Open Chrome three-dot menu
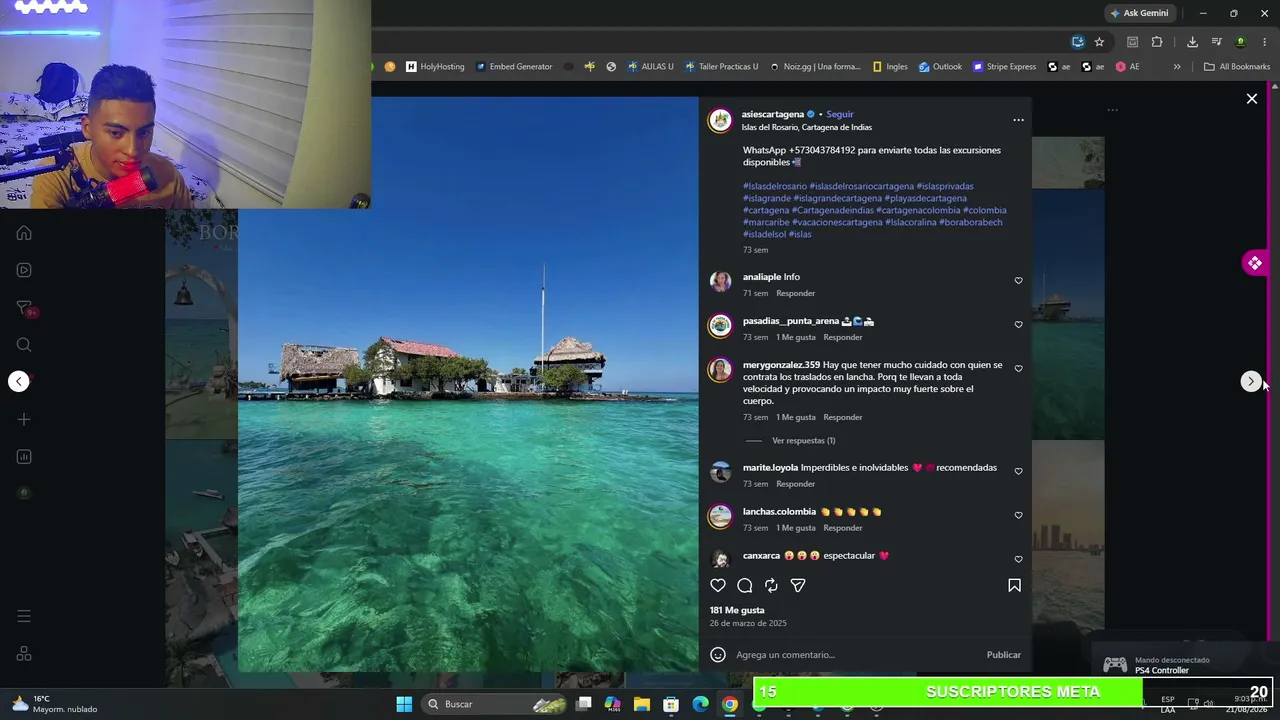The image size is (1280, 720). tap(1266, 42)
